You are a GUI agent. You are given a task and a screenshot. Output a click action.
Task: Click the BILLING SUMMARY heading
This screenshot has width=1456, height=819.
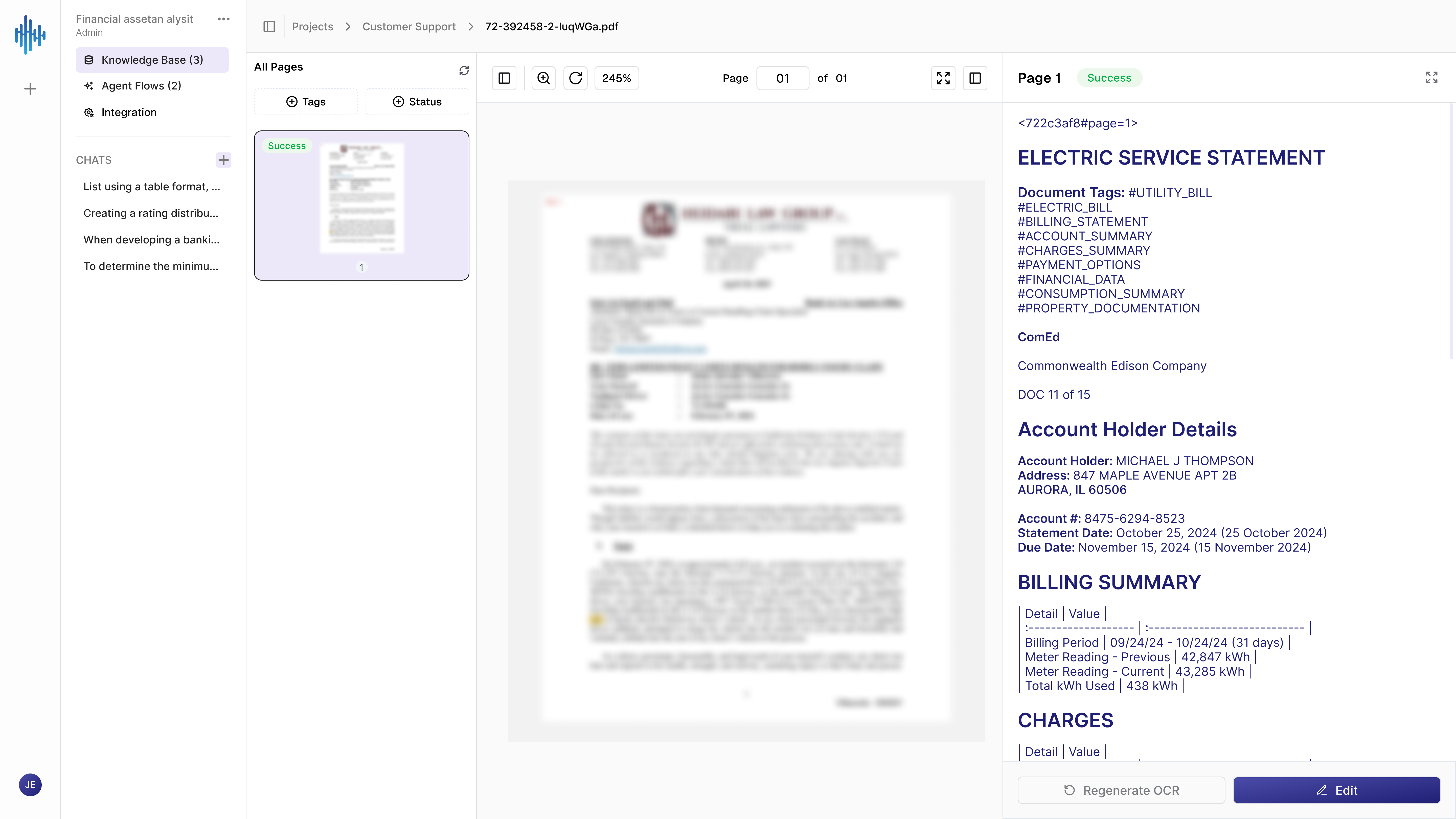click(1109, 582)
